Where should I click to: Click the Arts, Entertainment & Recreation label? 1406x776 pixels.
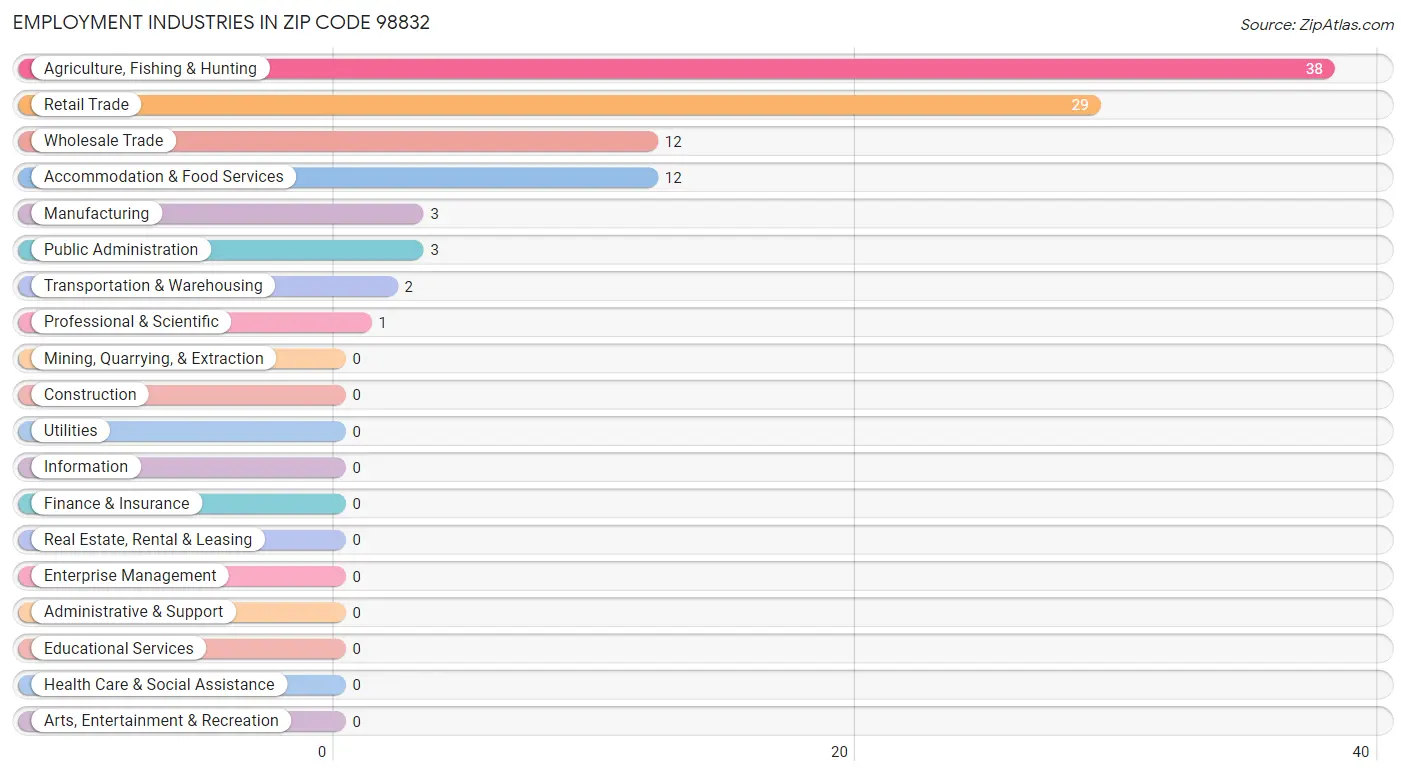(x=161, y=720)
